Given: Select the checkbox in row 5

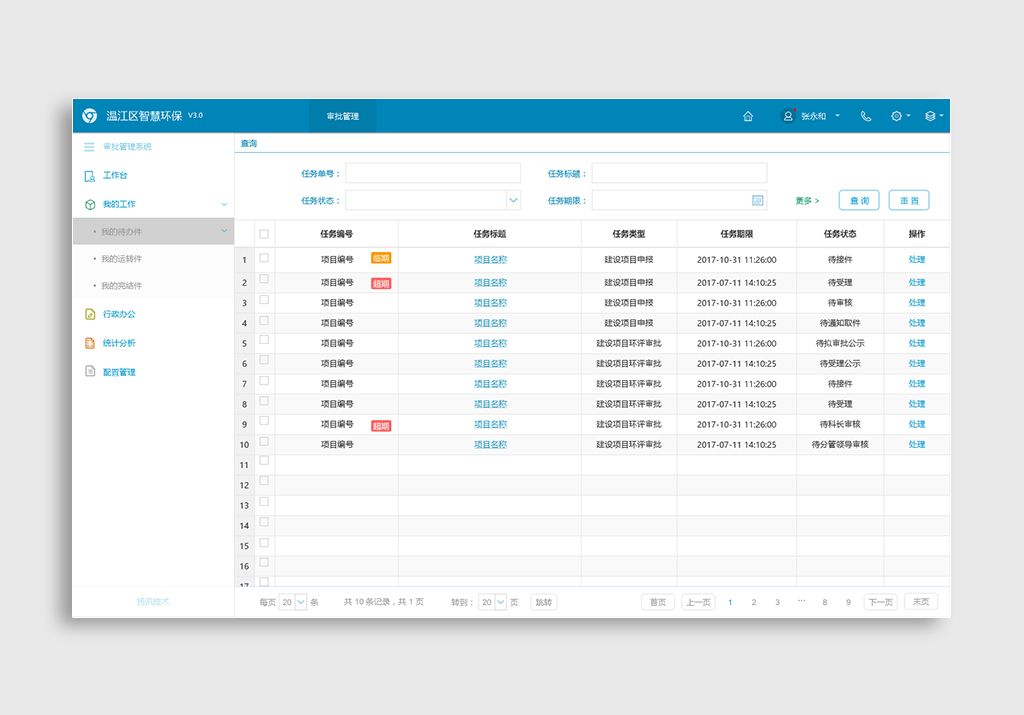Looking at the screenshot, I should (x=264, y=342).
